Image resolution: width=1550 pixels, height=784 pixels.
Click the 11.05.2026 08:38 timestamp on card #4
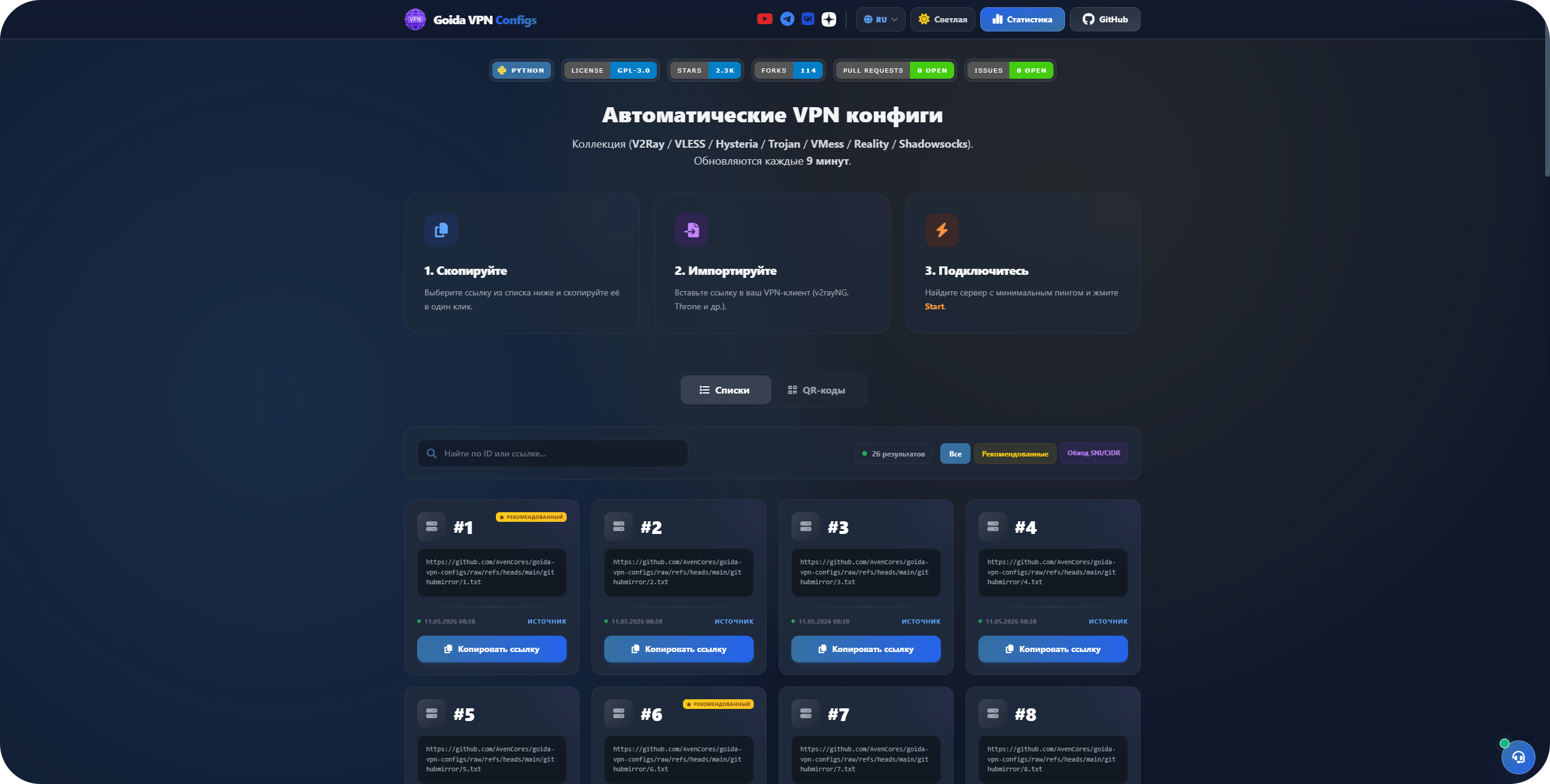[1011, 622]
